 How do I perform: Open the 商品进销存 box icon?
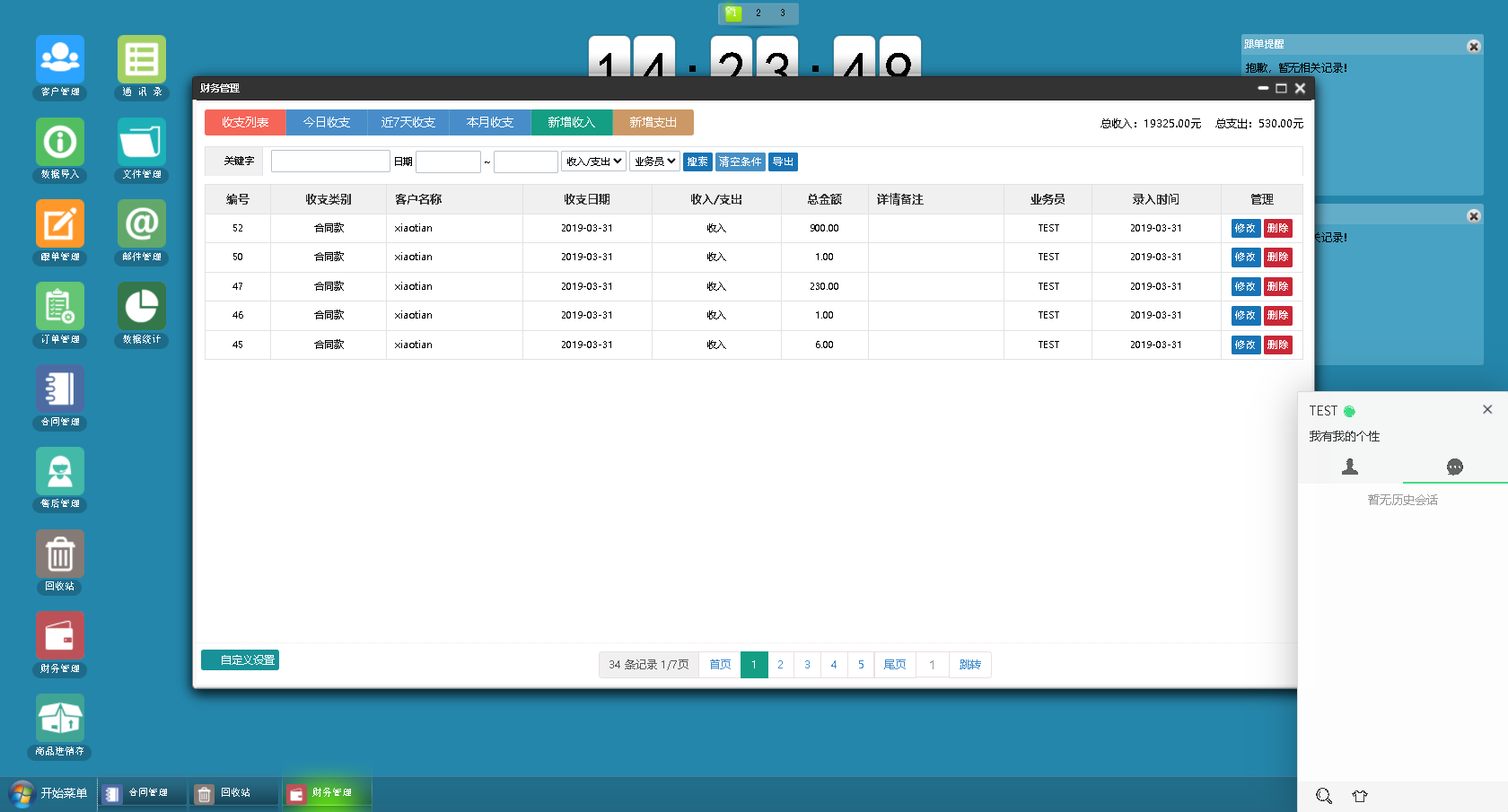[x=60, y=719]
